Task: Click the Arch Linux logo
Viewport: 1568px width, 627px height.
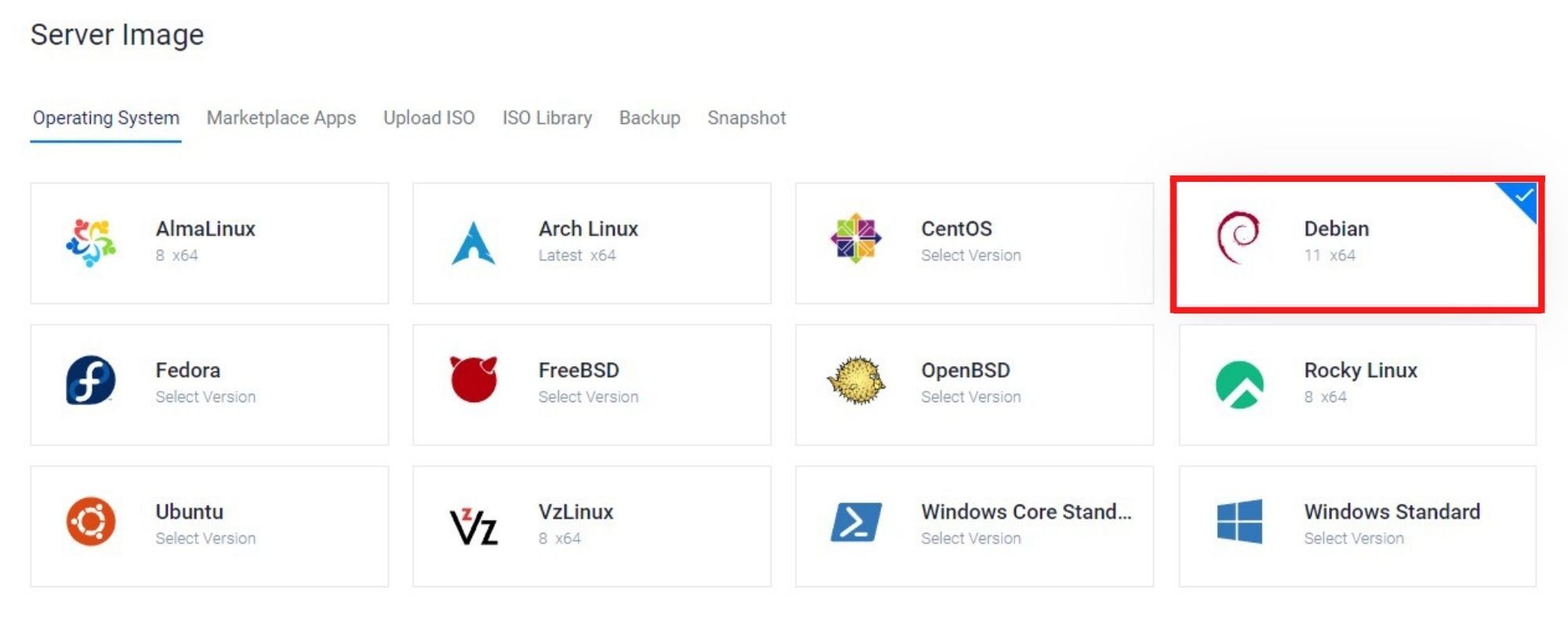Action: (x=473, y=241)
